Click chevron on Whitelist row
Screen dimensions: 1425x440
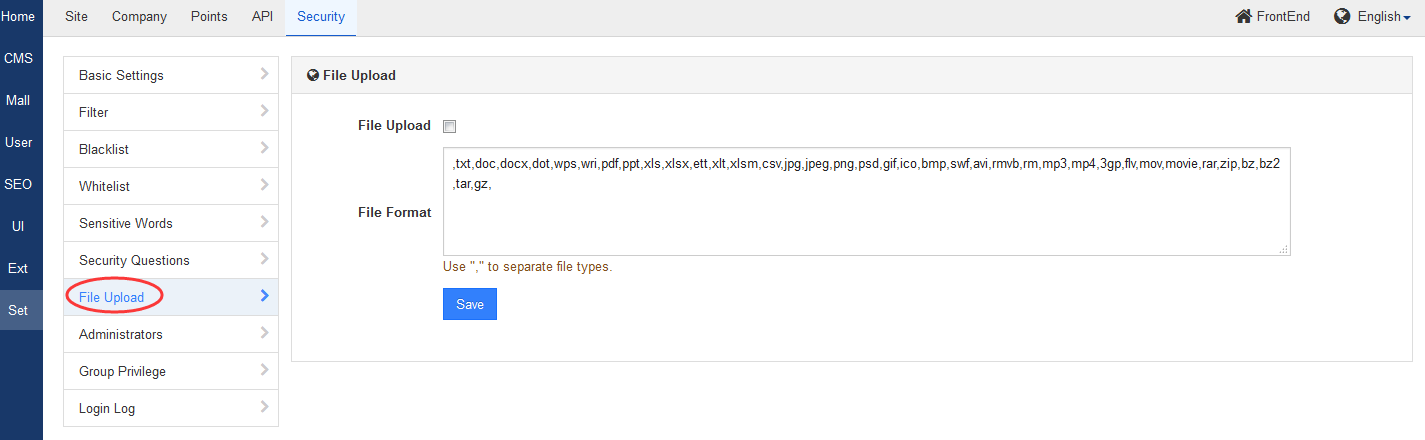coord(264,185)
